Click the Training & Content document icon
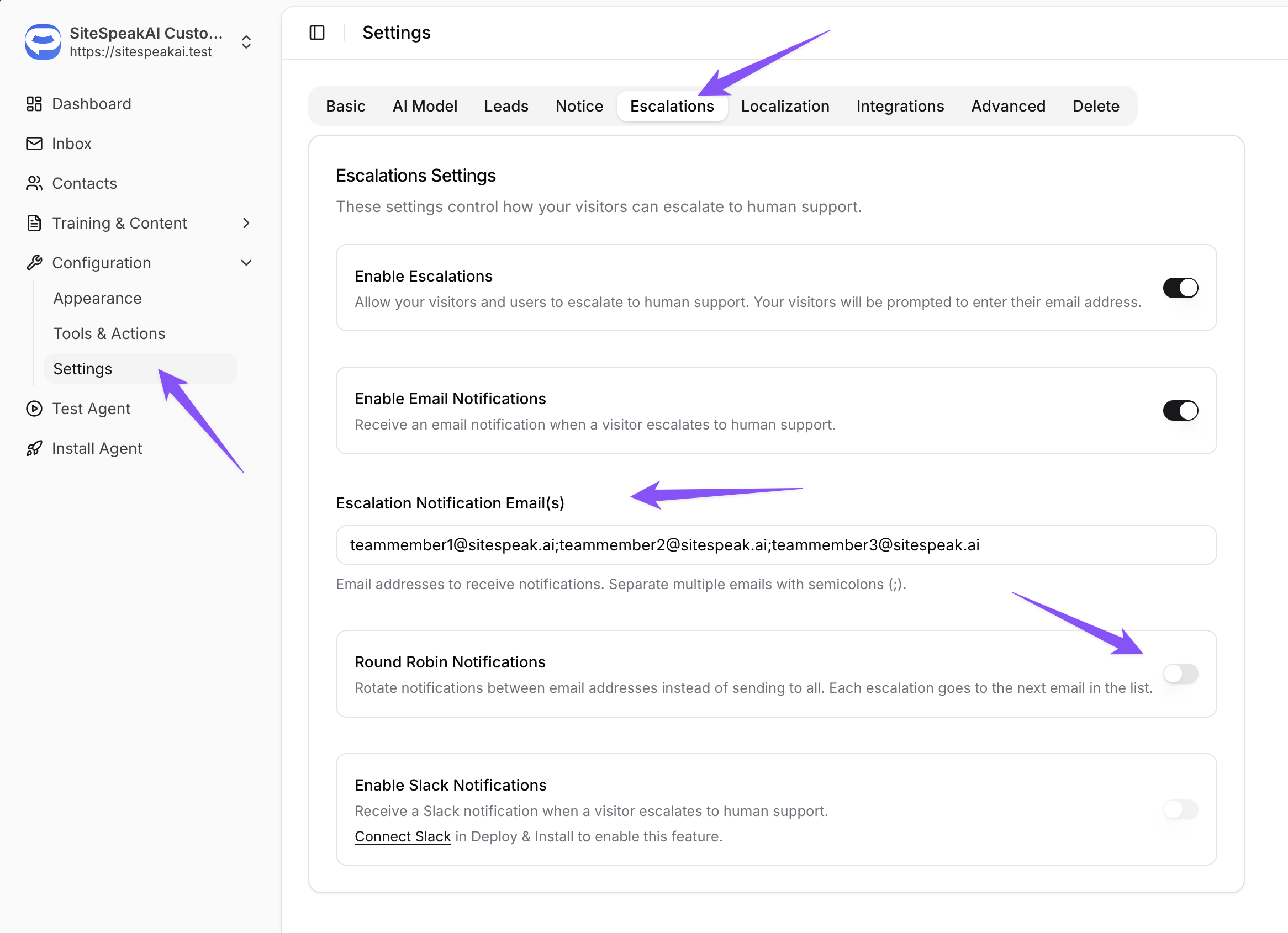 point(34,223)
